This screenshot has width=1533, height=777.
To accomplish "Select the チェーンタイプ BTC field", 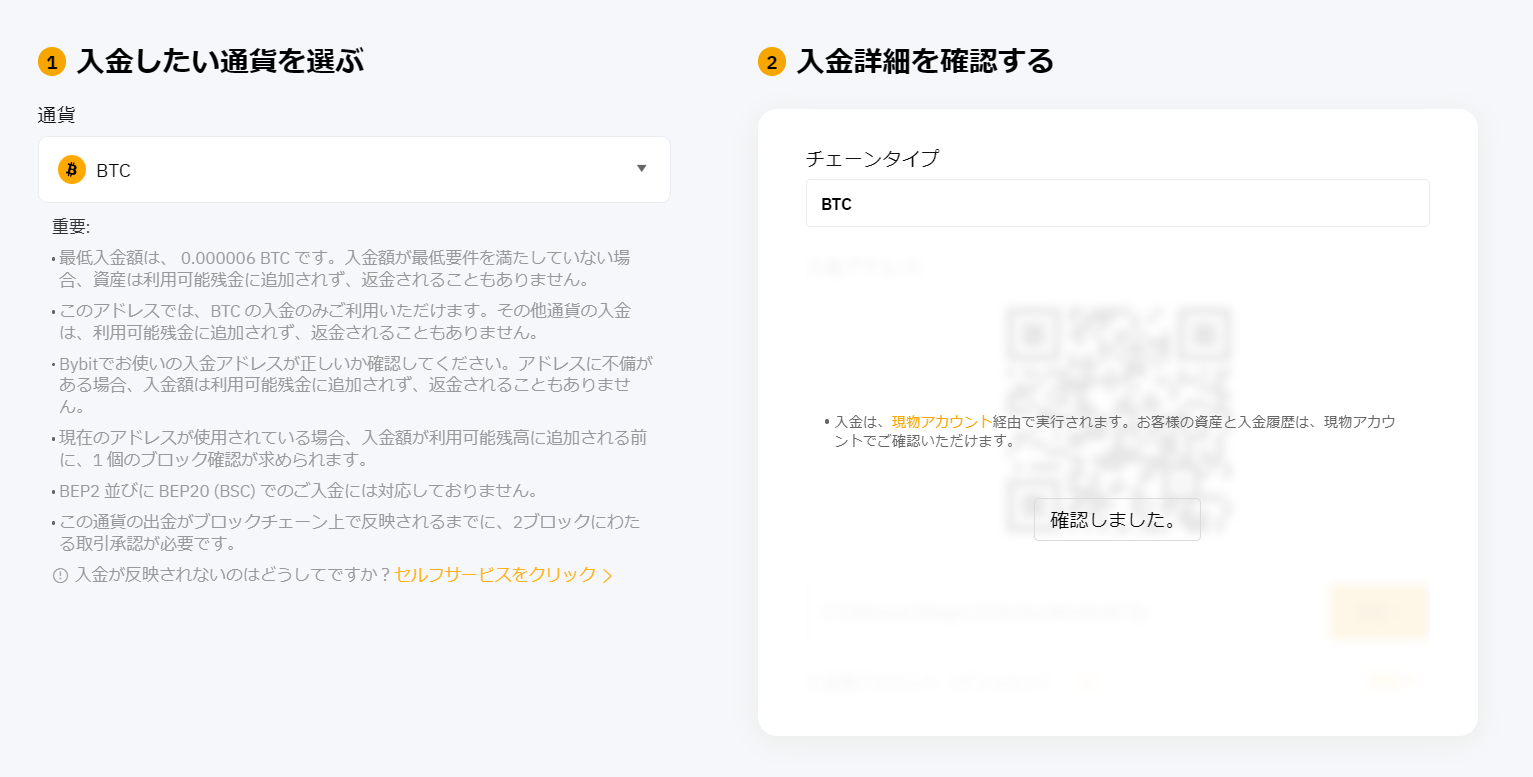I will (x=1117, y=204).
